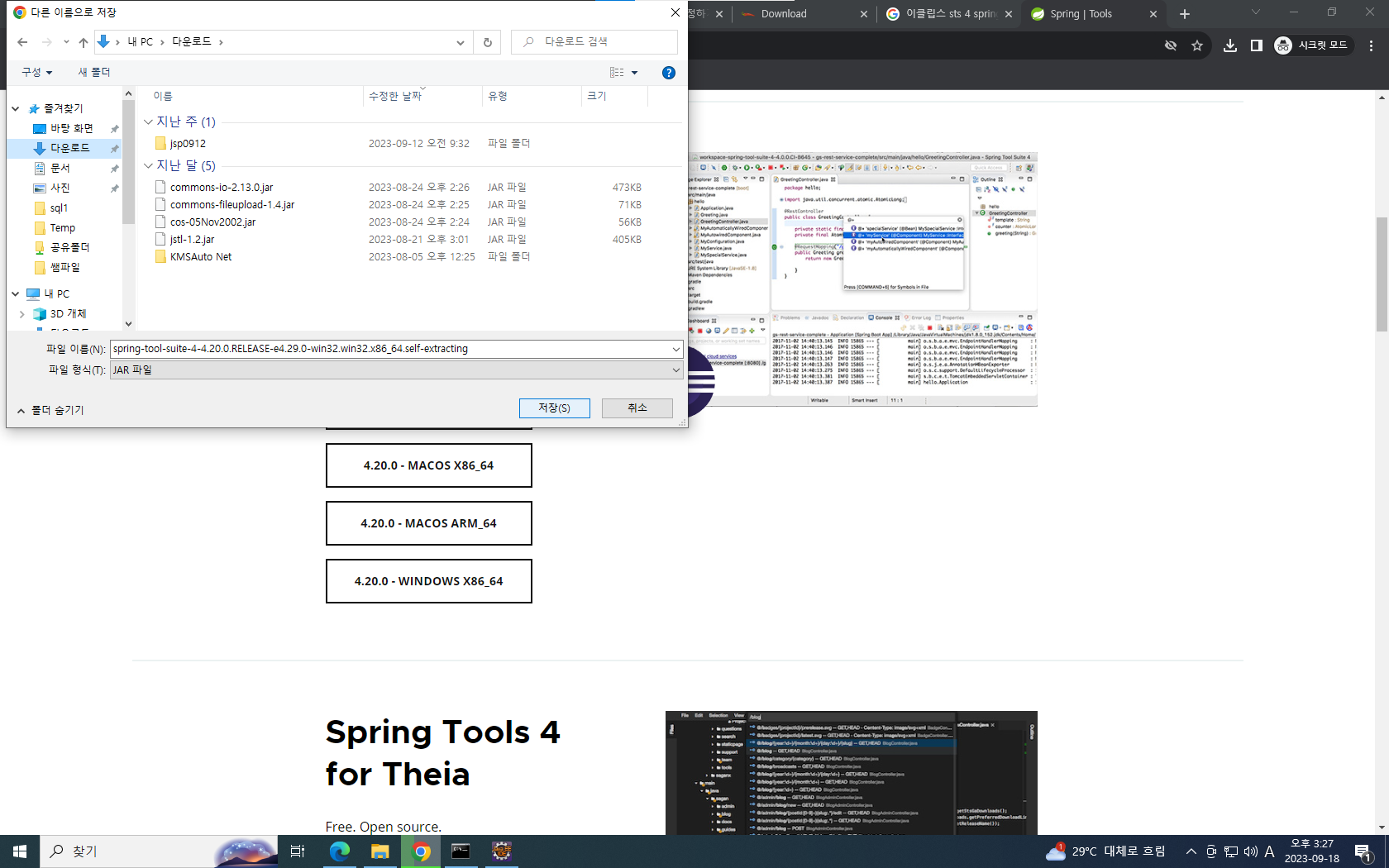The width and height of the screenshot is (1389, 868).
Task: Download 4.20.0 - WINDOWS X86_64
Action: 428,581
